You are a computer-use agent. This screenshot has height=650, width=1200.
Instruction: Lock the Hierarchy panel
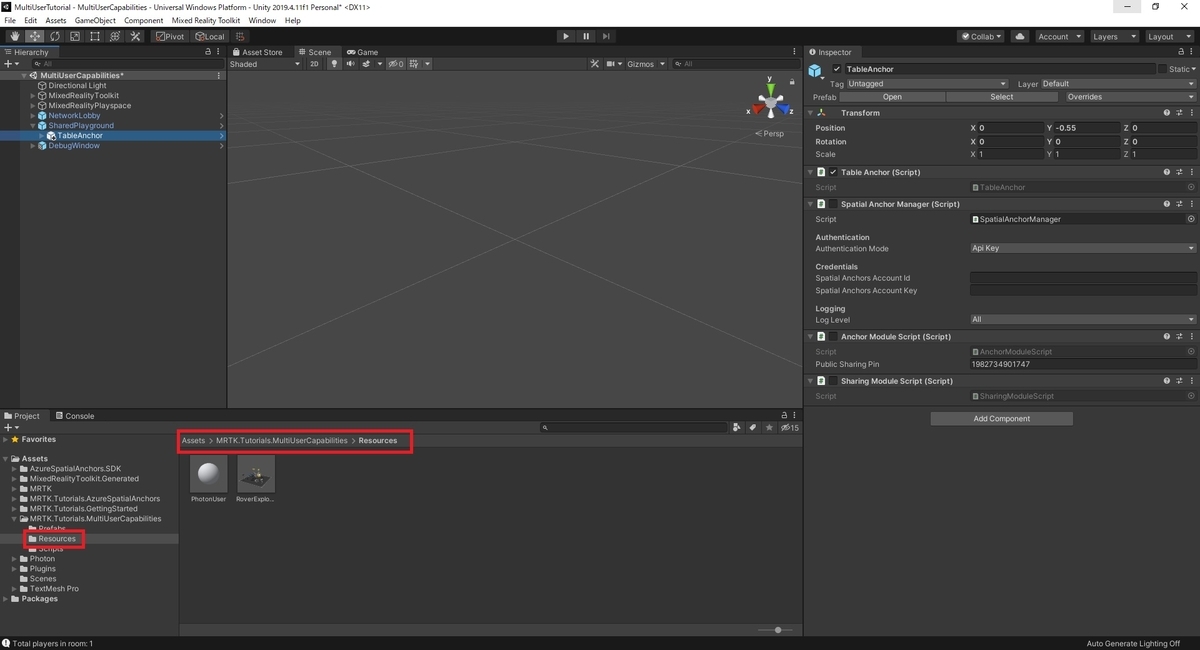pos(208,52)
